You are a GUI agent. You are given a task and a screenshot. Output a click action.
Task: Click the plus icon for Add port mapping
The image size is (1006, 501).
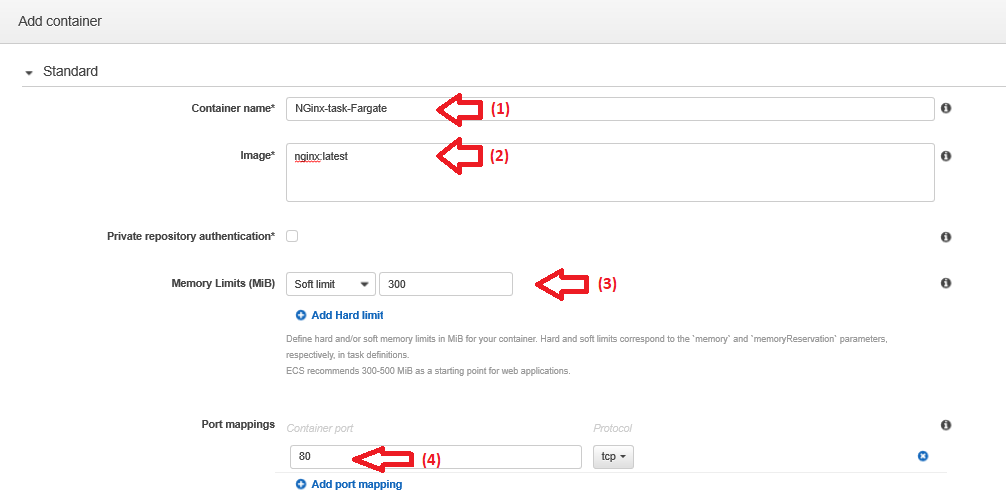[x=301, y=484]
